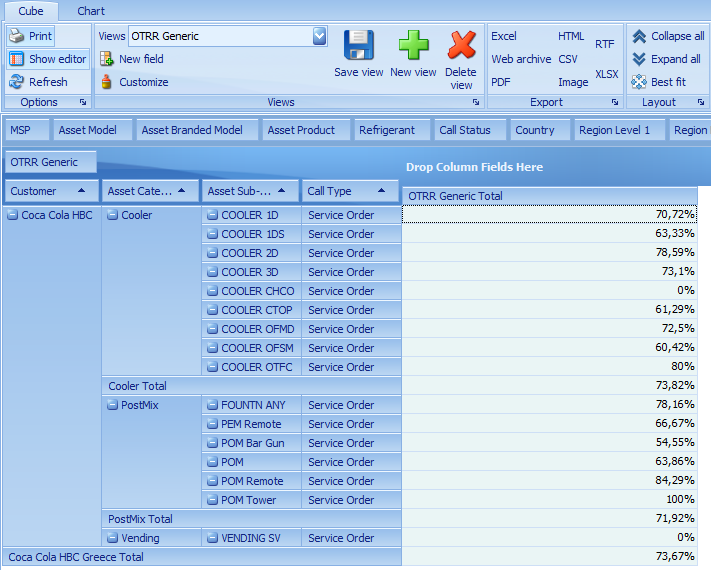711x570 pixels.
Task: Select the 70,72% cell for COOLER 1D
Action: tap(550, 214)
